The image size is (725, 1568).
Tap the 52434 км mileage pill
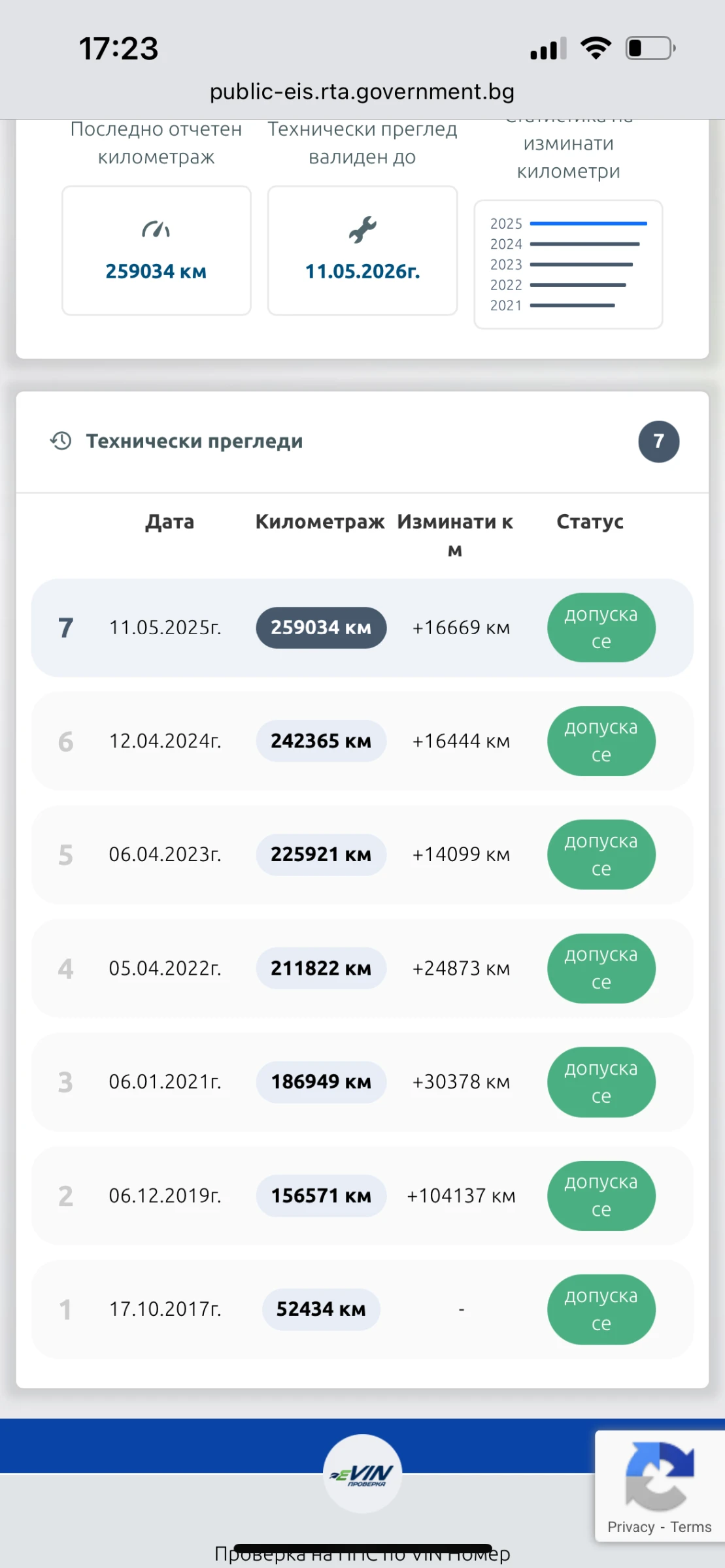[321, 1309]
